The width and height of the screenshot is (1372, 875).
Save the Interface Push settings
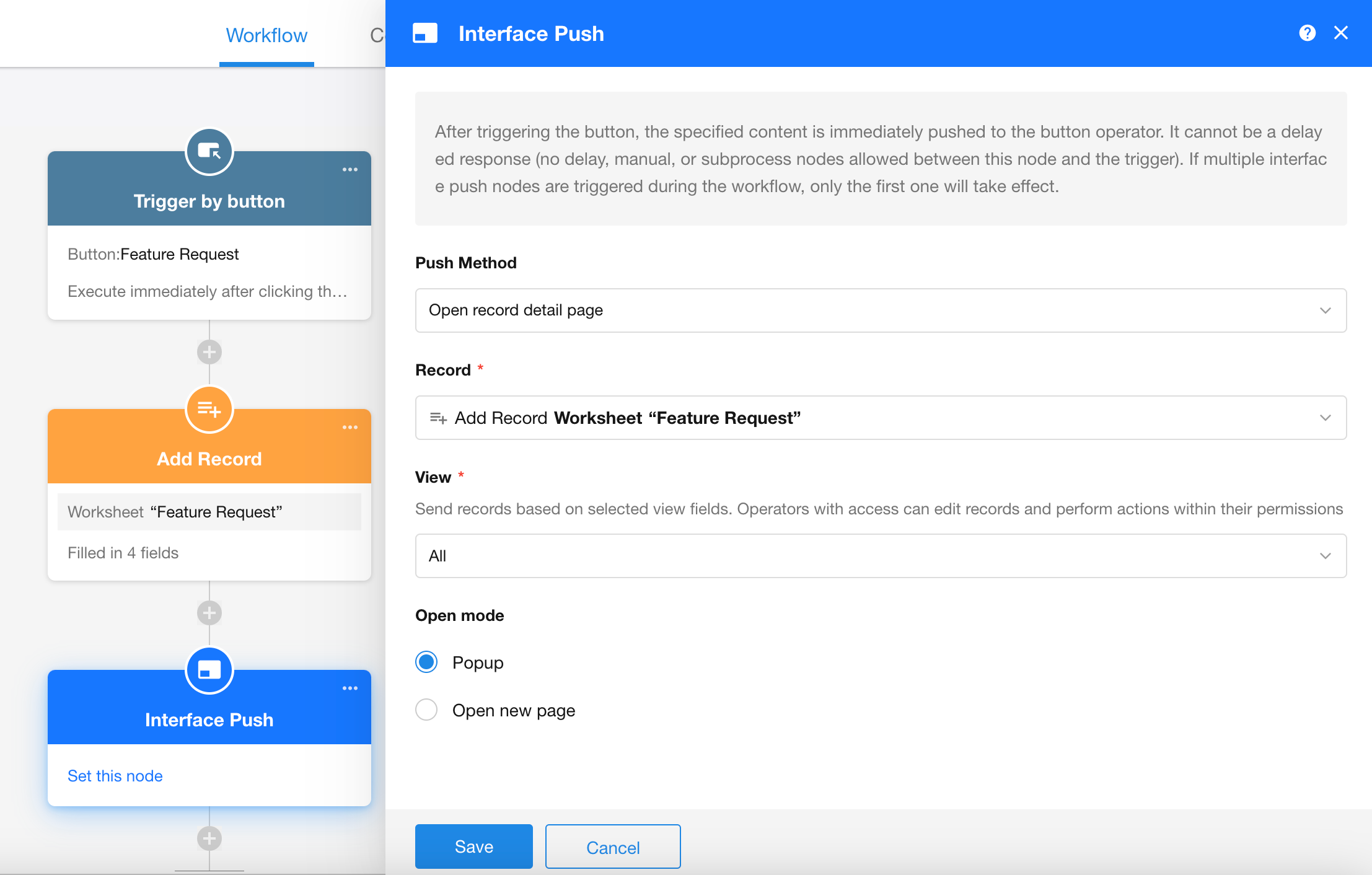point(473,846)
